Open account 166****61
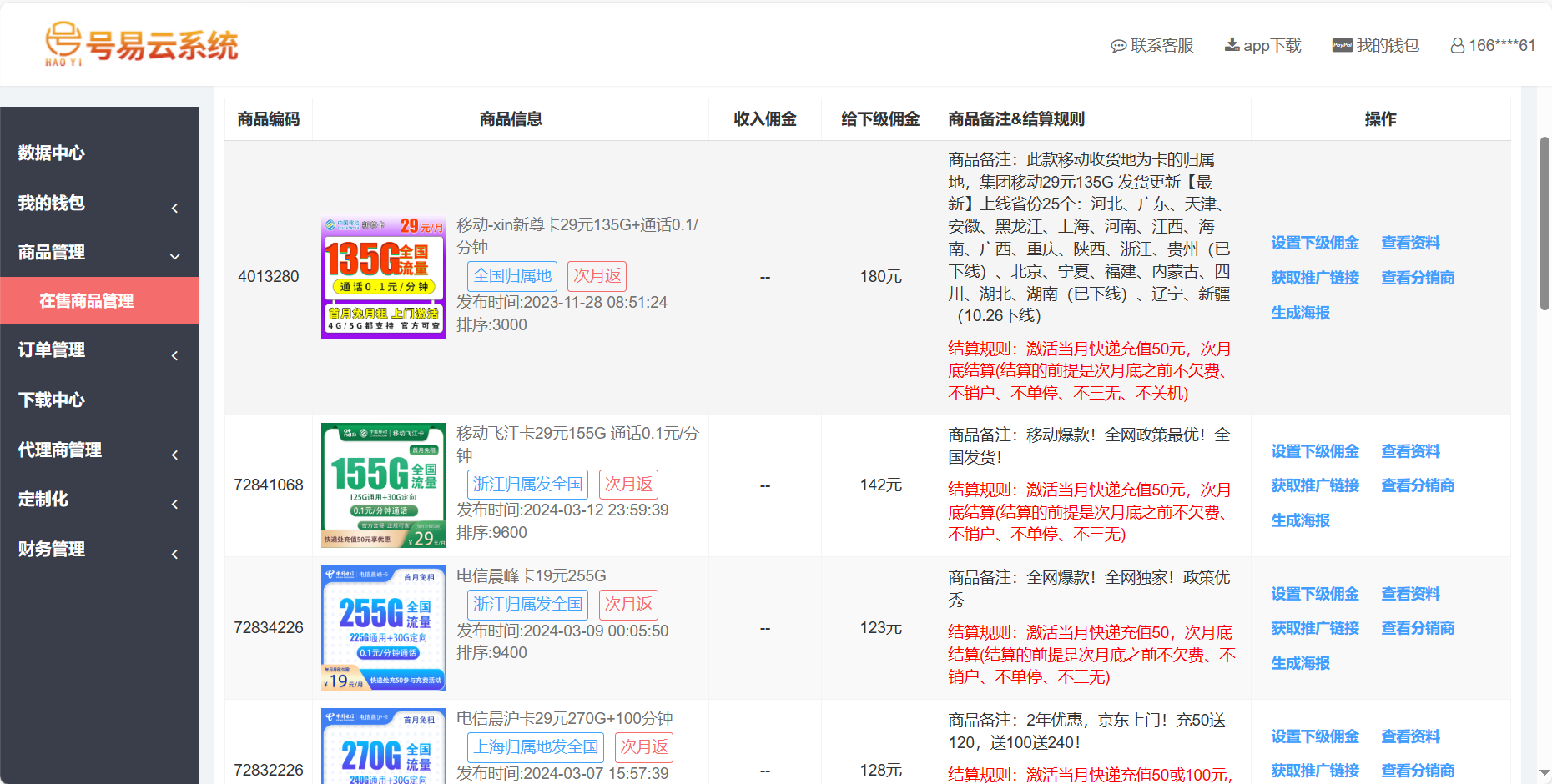 pos(1501,46)
